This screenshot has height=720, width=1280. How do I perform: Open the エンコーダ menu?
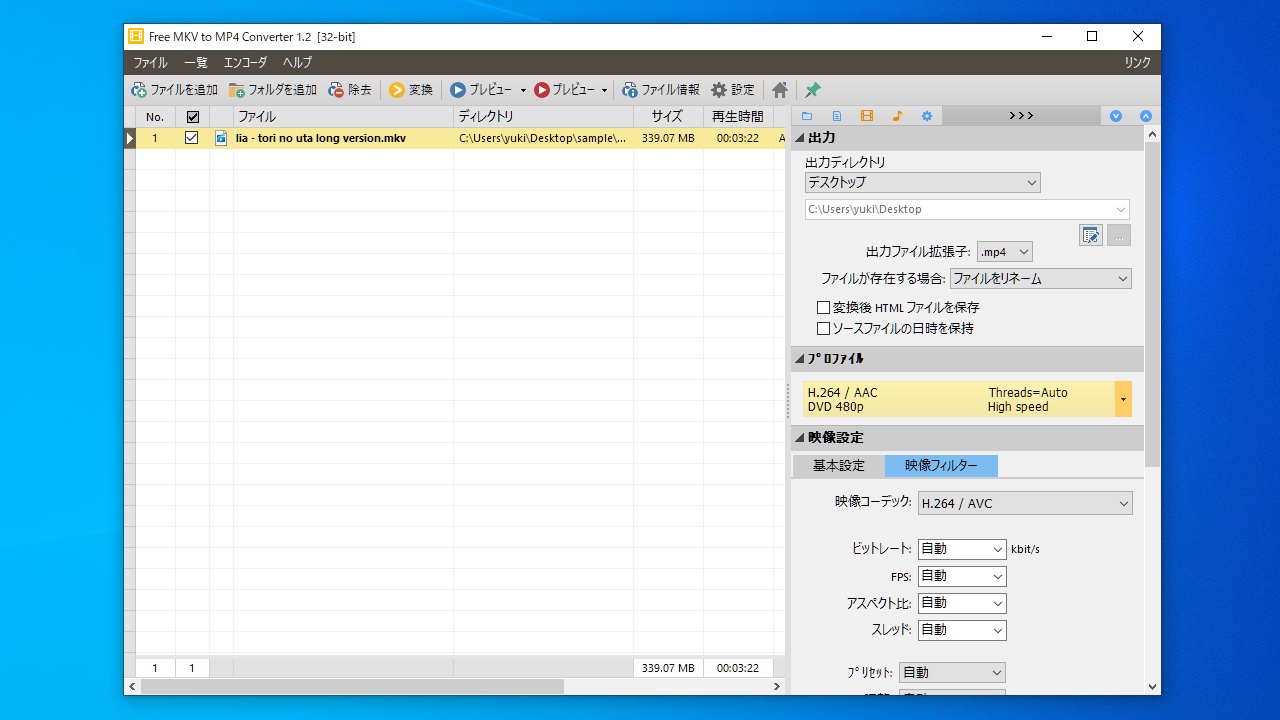point(245,62)
